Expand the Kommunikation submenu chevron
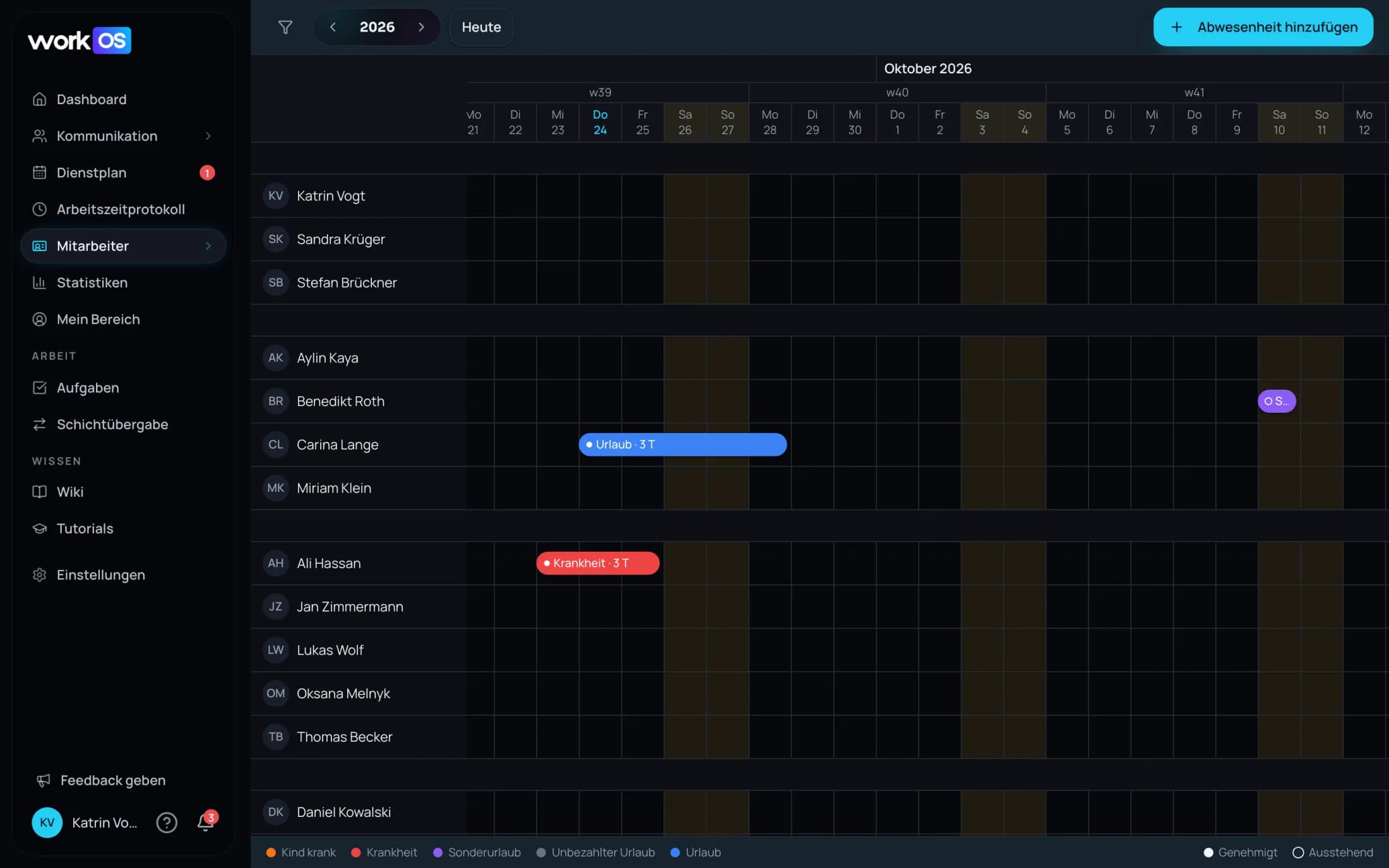The height and width of the screenshot is (868, 1389). [208, 136]
